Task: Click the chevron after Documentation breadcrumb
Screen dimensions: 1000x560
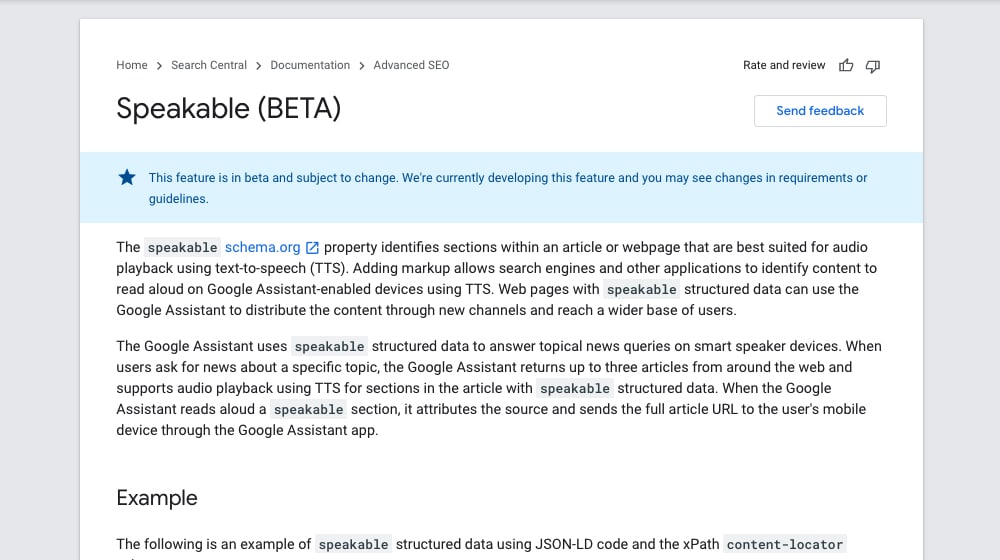Action: [x=362, y=66]
